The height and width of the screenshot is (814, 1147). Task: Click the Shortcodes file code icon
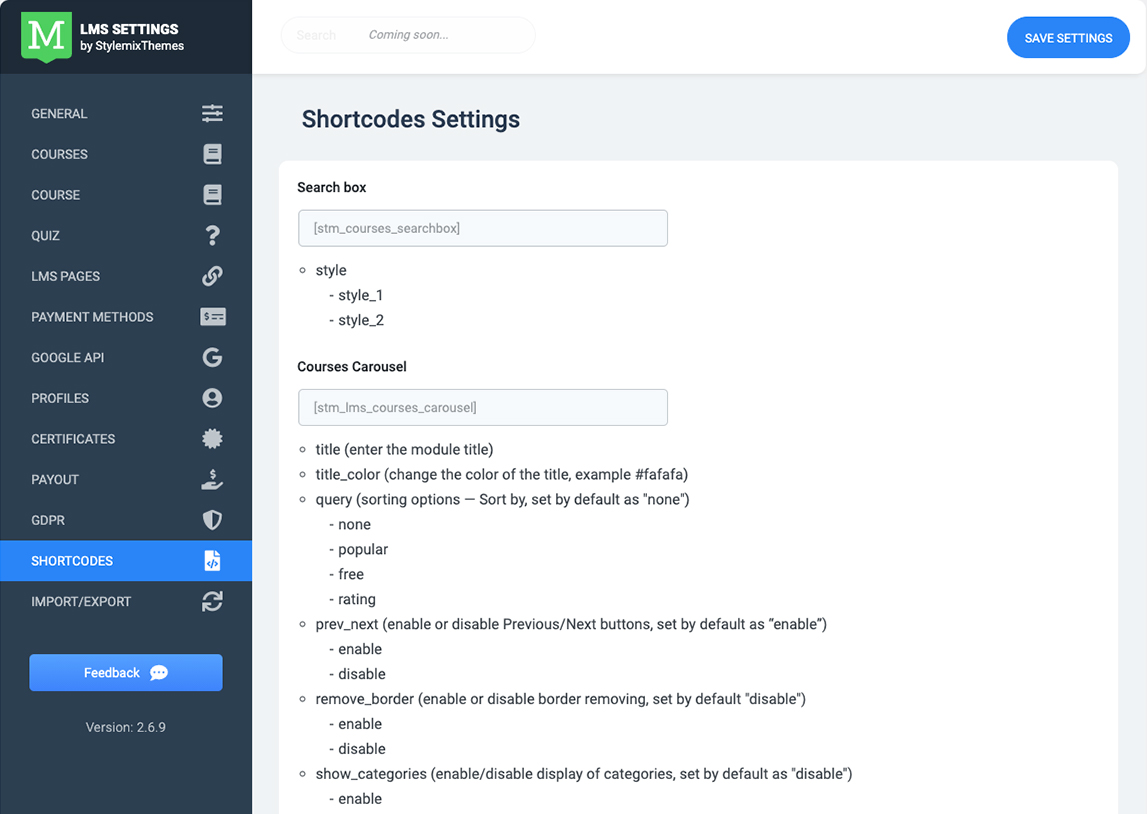click(x=212, y=561)
